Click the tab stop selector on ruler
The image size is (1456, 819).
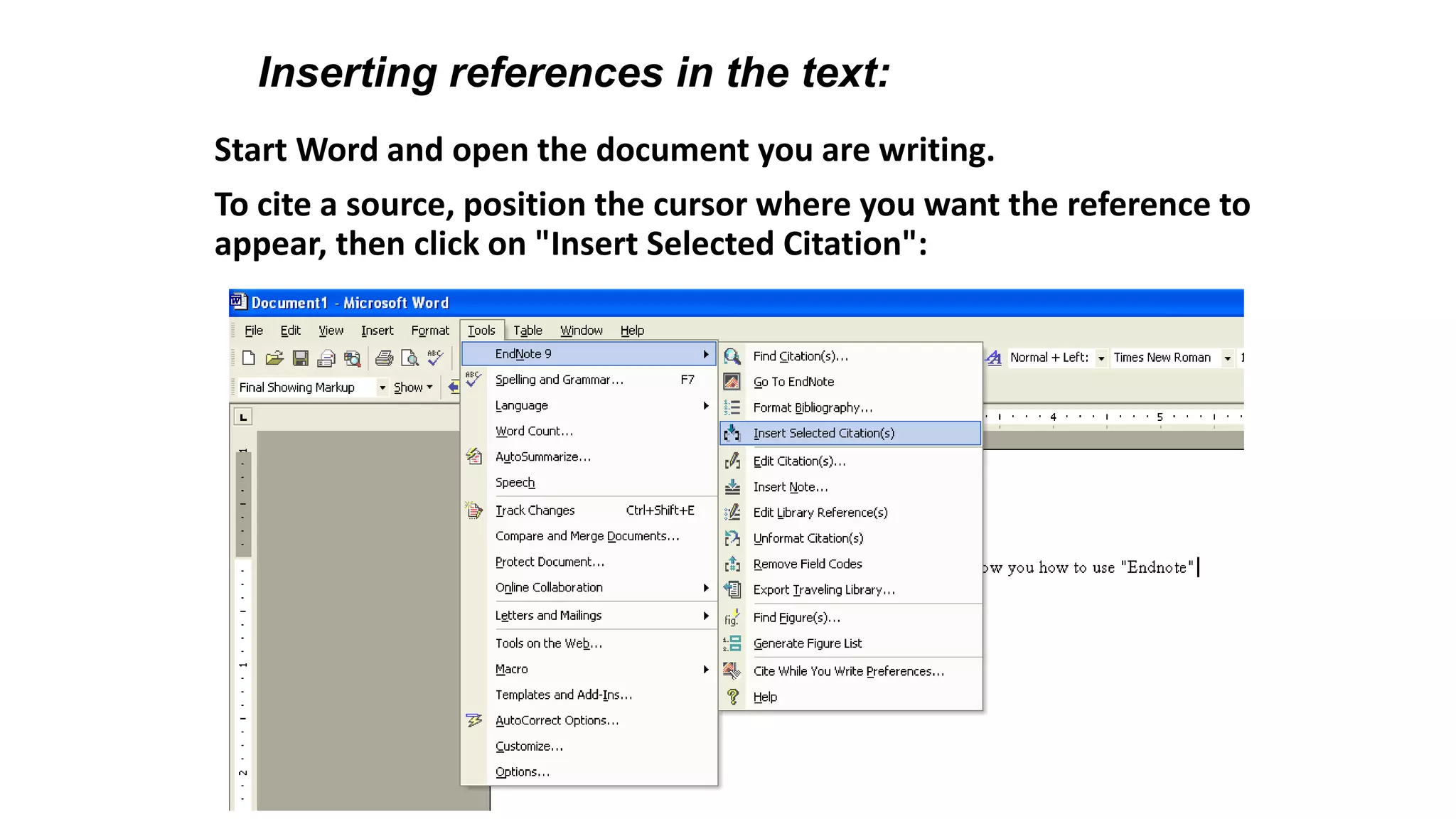click(243, 417)
